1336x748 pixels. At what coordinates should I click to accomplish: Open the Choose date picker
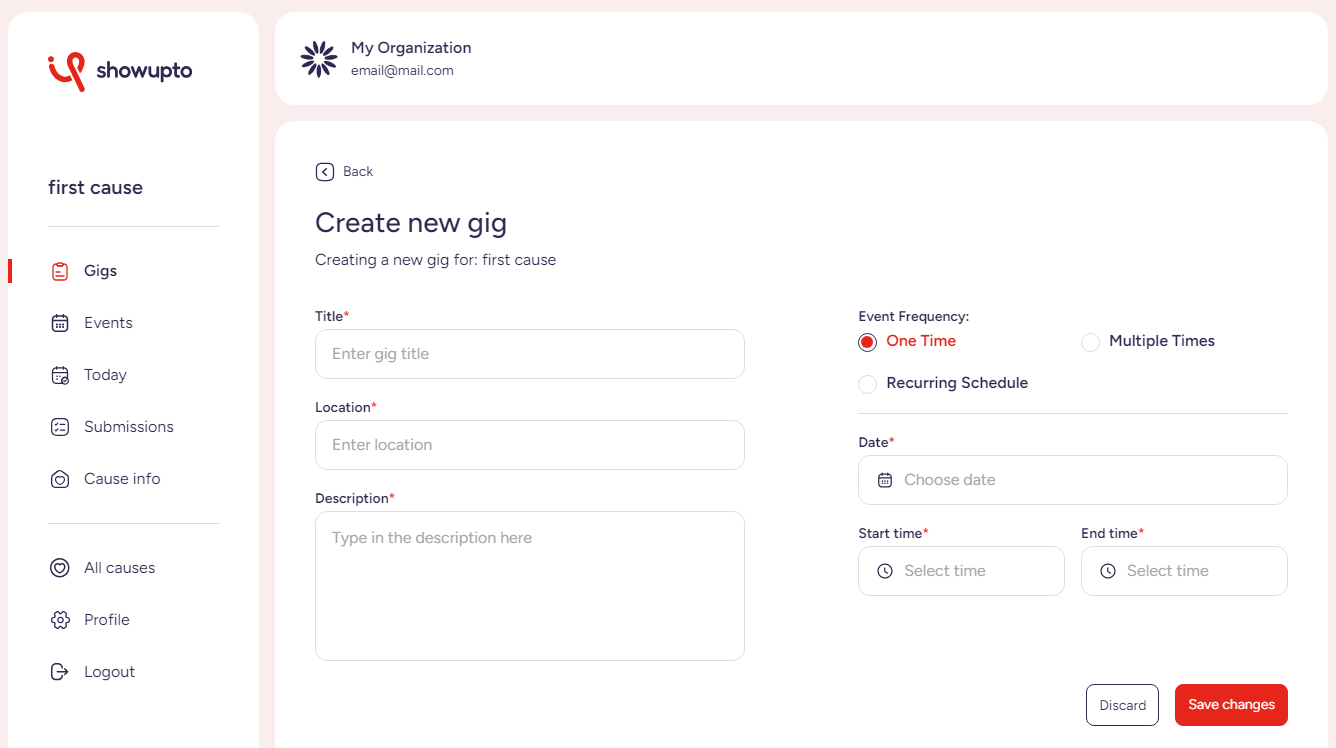(x=1072, y=480)
